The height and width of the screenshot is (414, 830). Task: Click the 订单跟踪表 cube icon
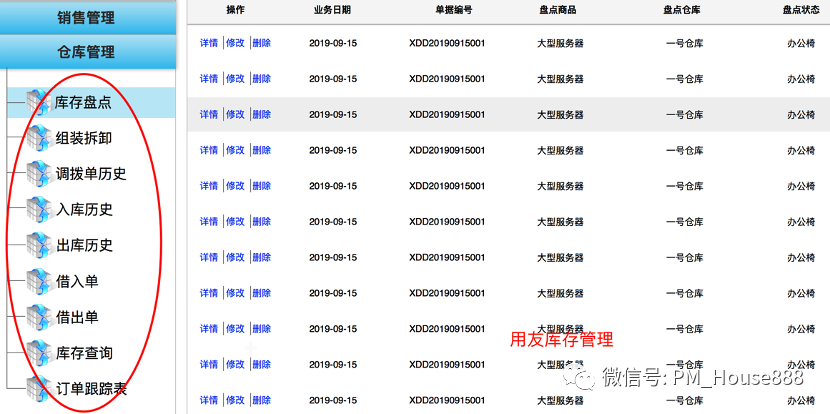pyautogui.click(x=38, y=389)
